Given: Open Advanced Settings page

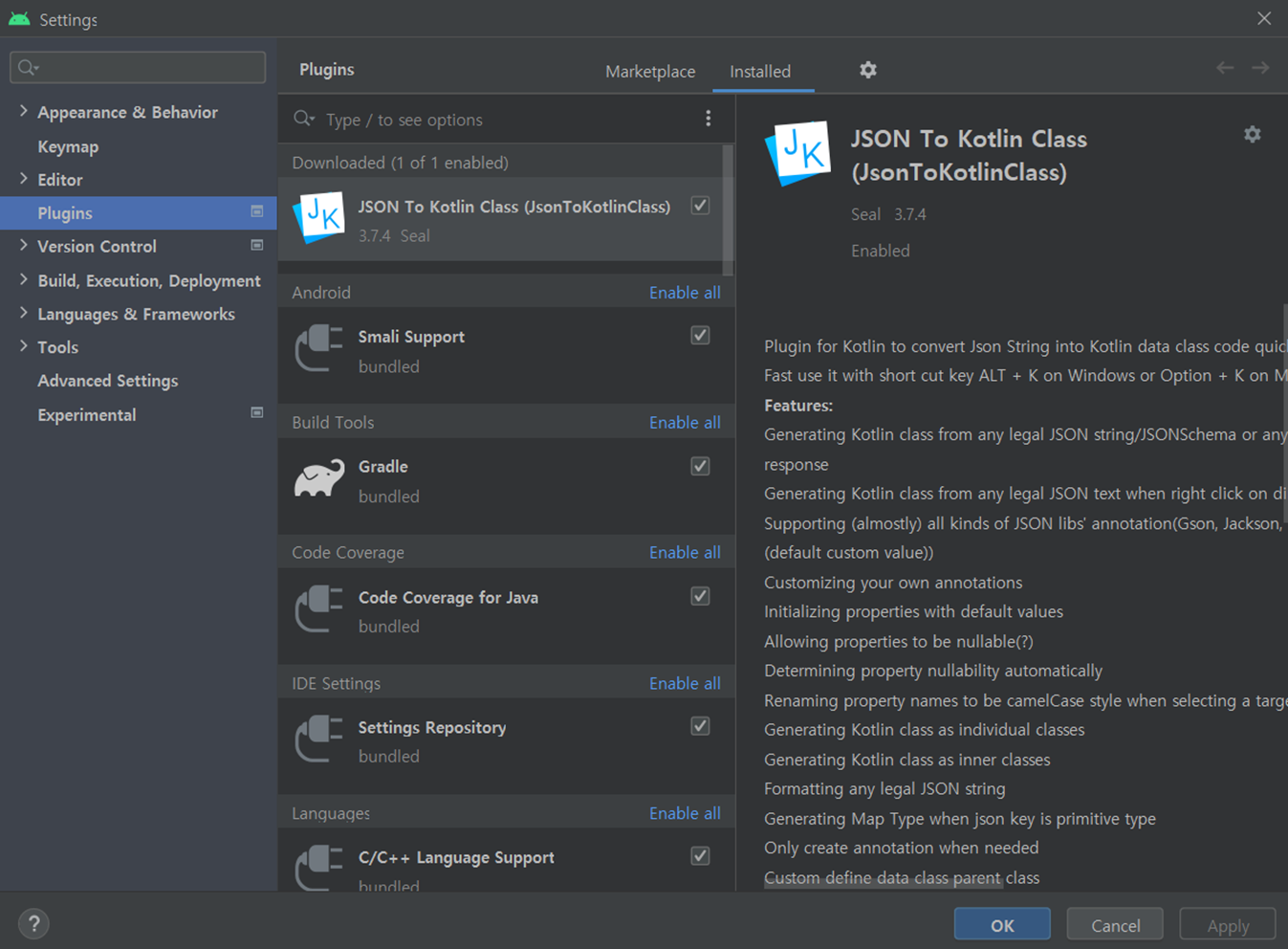Looking at the screenshot, I should pos(108,381).
